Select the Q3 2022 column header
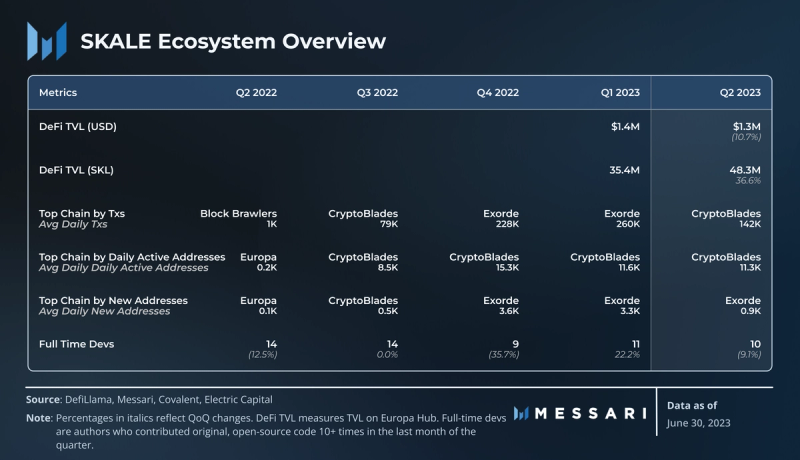 pos(377,93)
